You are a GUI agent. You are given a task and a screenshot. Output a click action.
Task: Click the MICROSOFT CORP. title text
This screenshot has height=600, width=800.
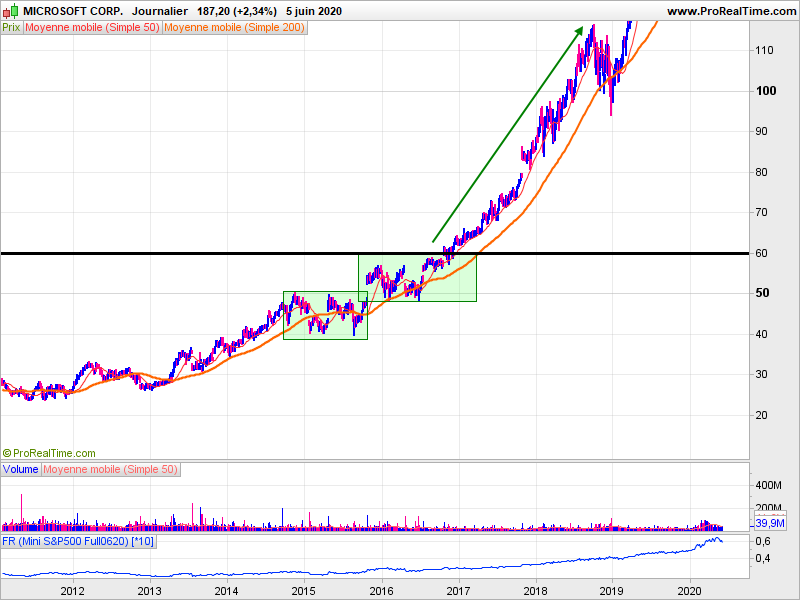[73, 11]
